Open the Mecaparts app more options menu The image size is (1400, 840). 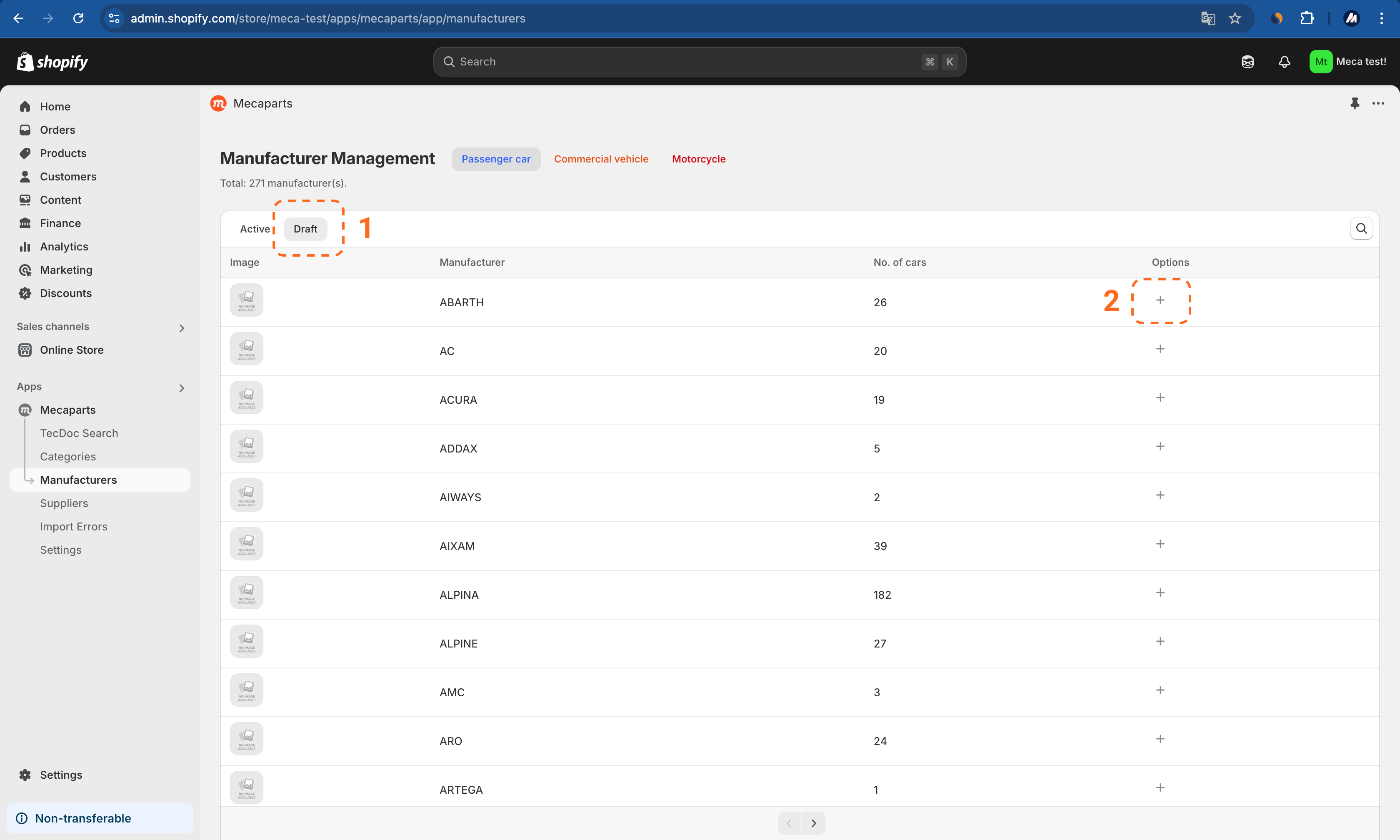click(1378, 103)
